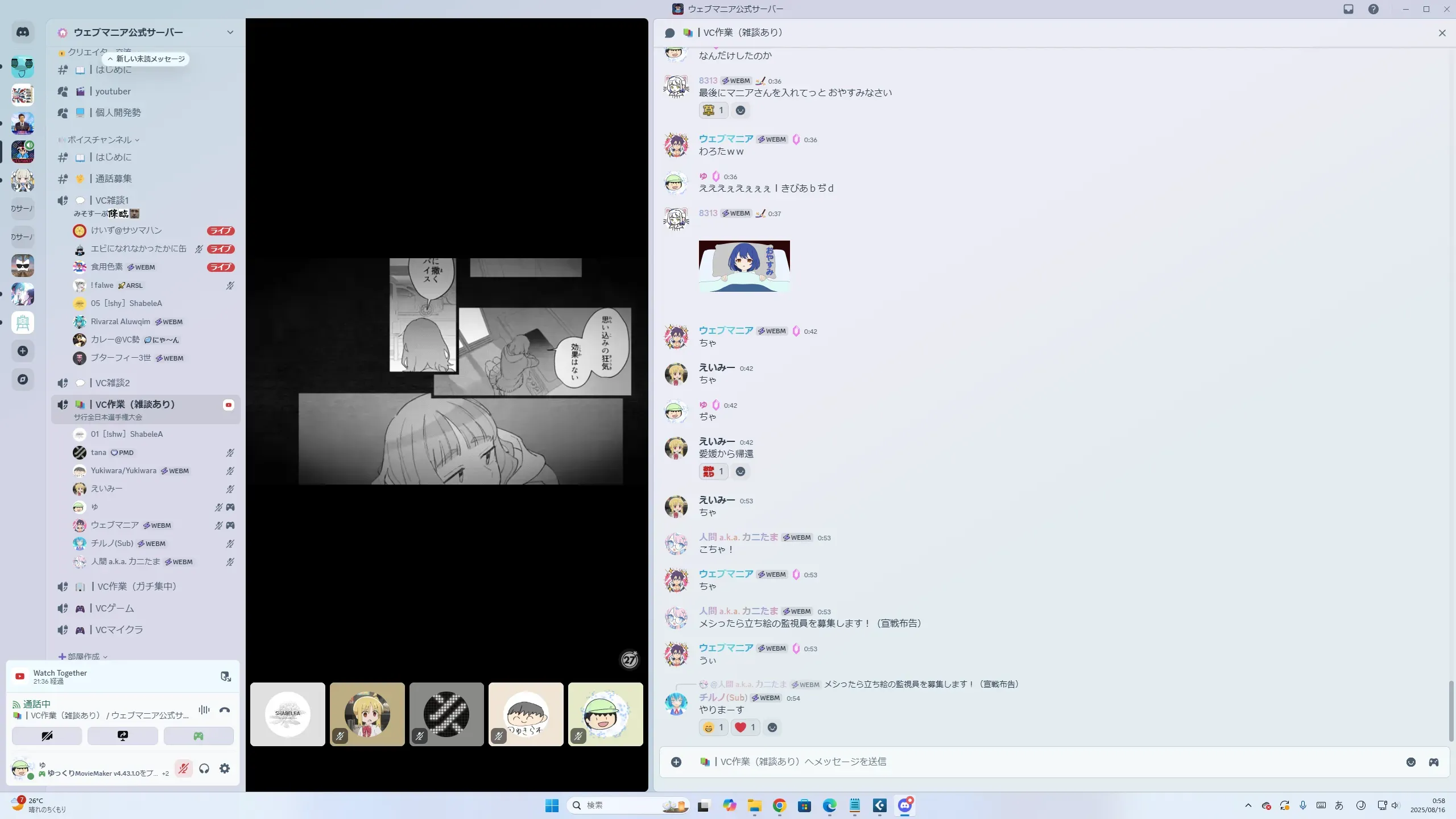Toggle headphone deafen
1456x819 pixels.
coord(204,769)
